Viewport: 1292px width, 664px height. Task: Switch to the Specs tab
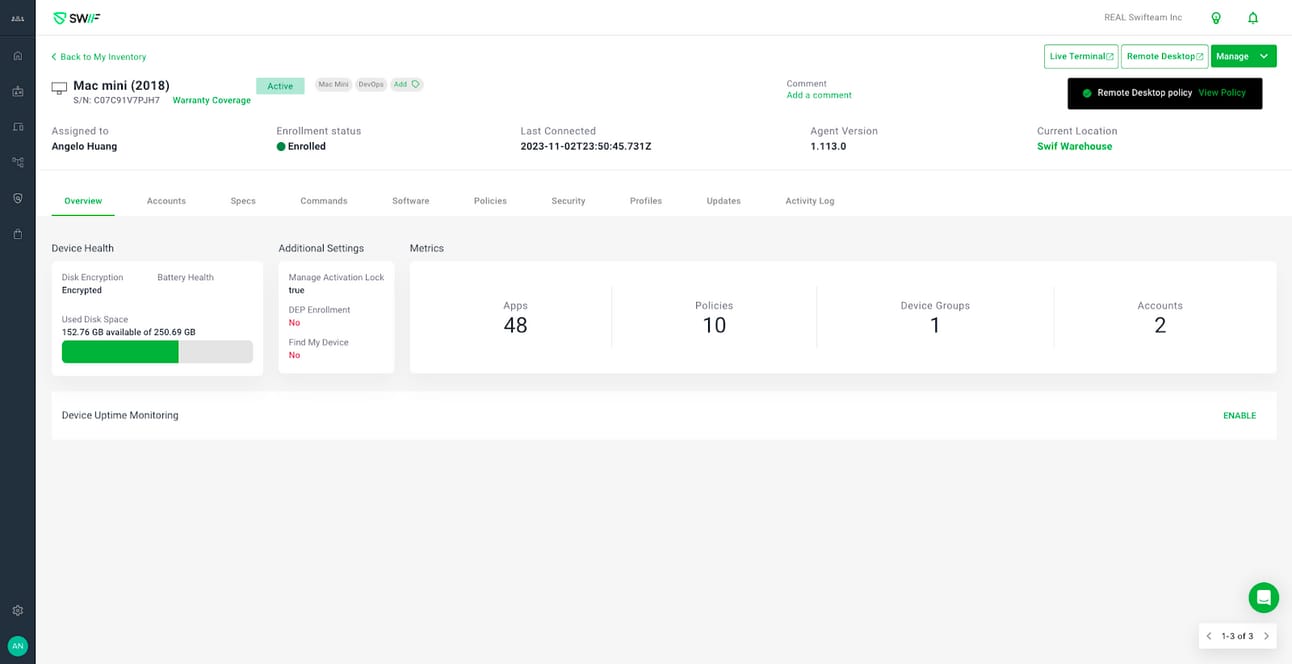(243, 201)
